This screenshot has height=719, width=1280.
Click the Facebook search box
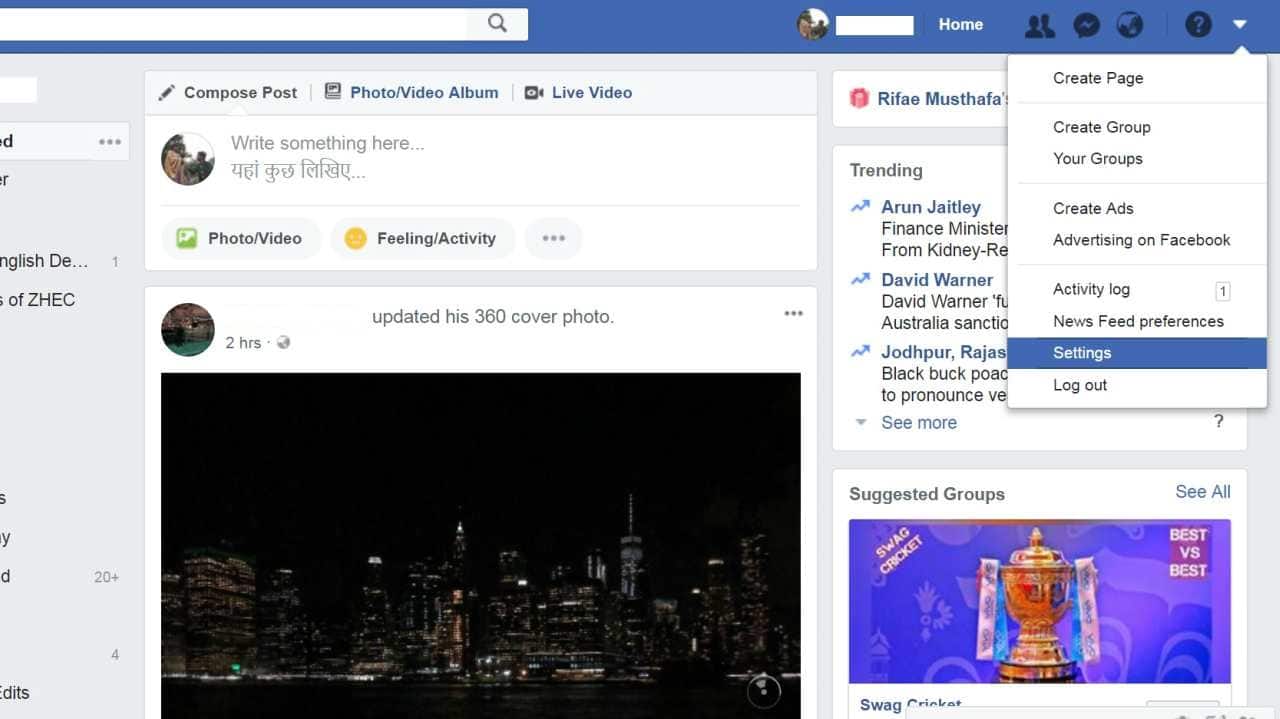[232, 24]
